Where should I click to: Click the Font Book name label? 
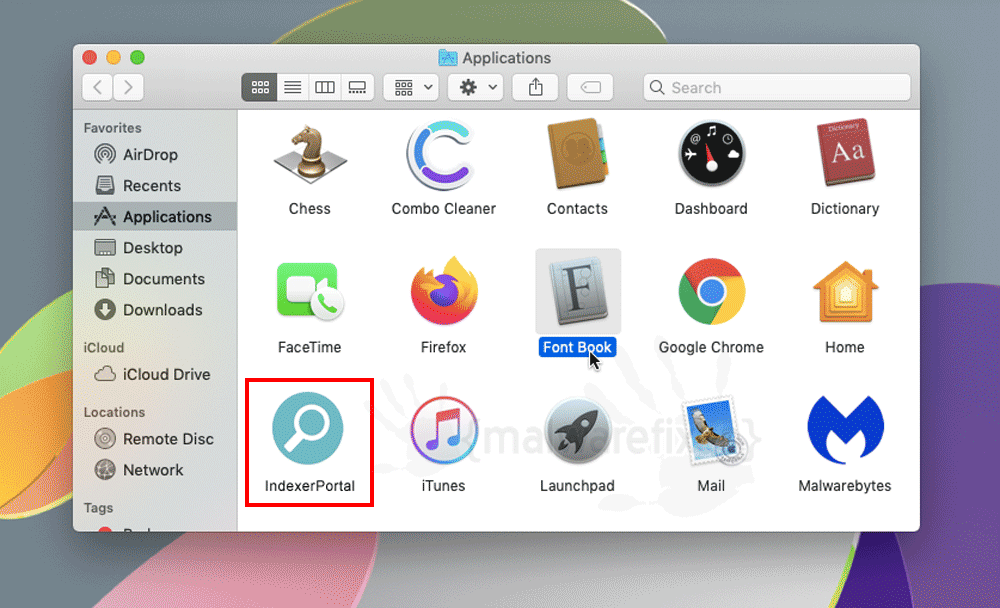(577, 347)
